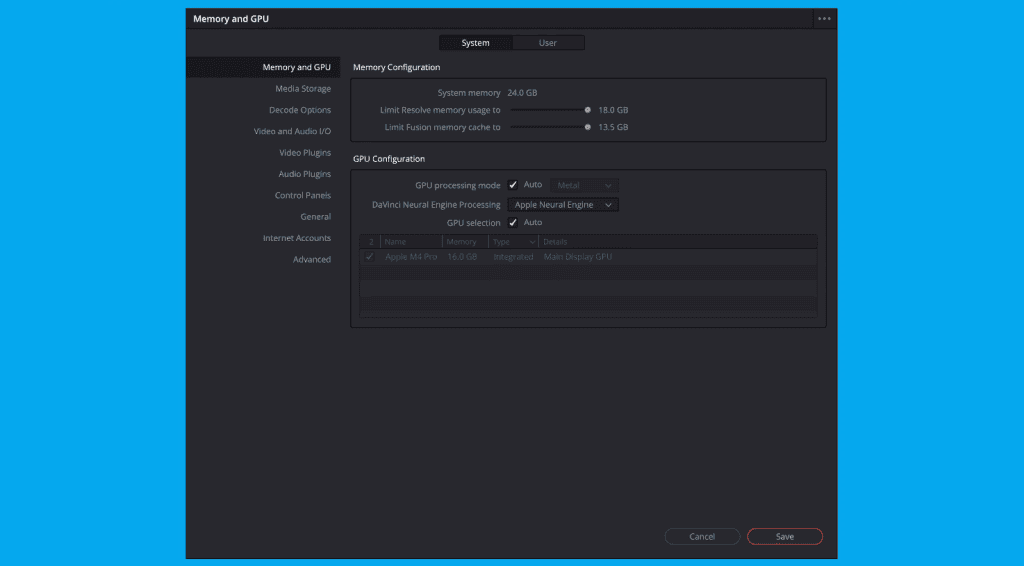1024x566 pixels.
Task: Click the Resolve memory usage slider handle
Action: point(588,110)
